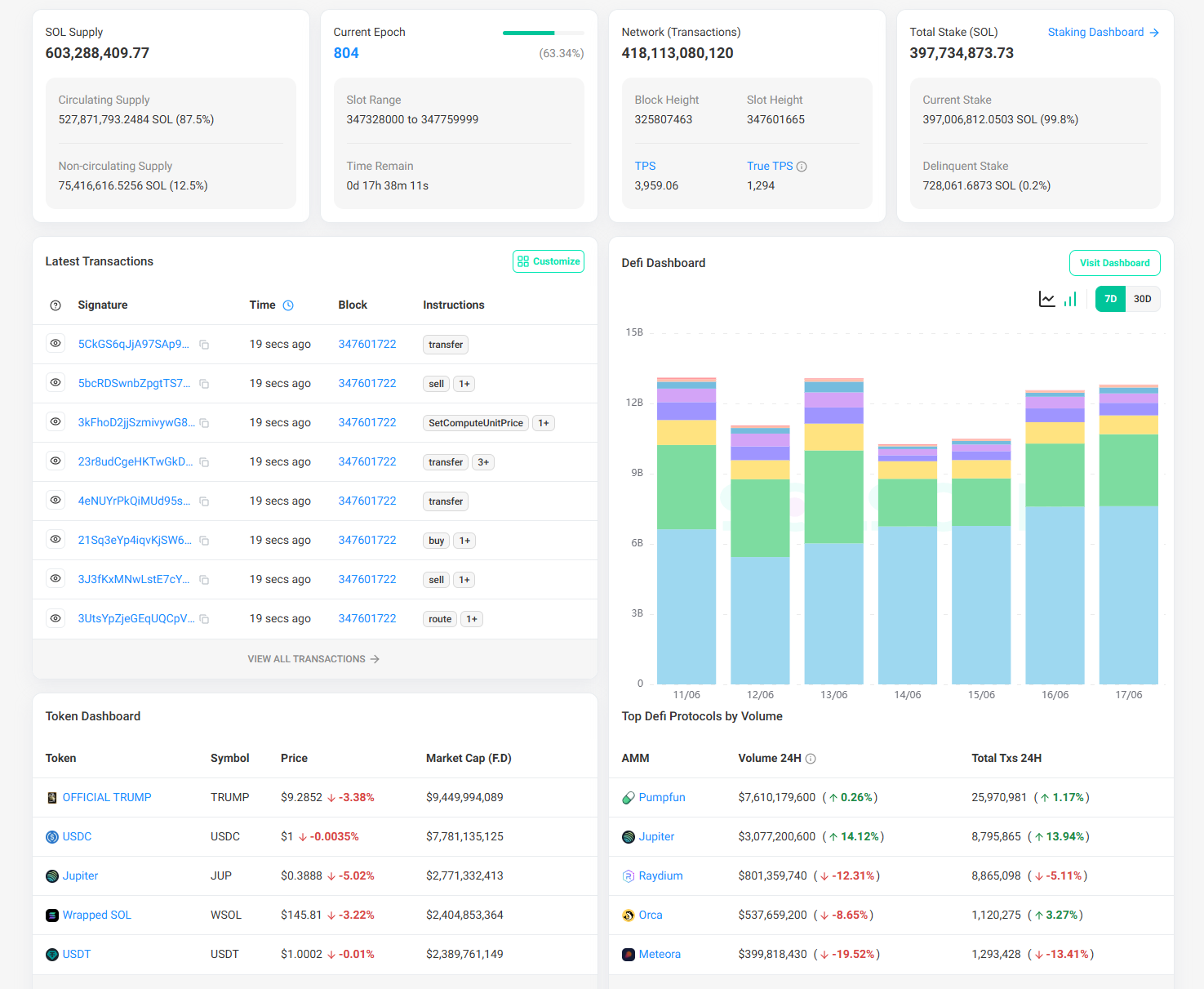Image resolution: width=1204 pixels, height=989 pixels.
Task: Click the Current Epoch progress bar
Action: [x=544, y=33]
